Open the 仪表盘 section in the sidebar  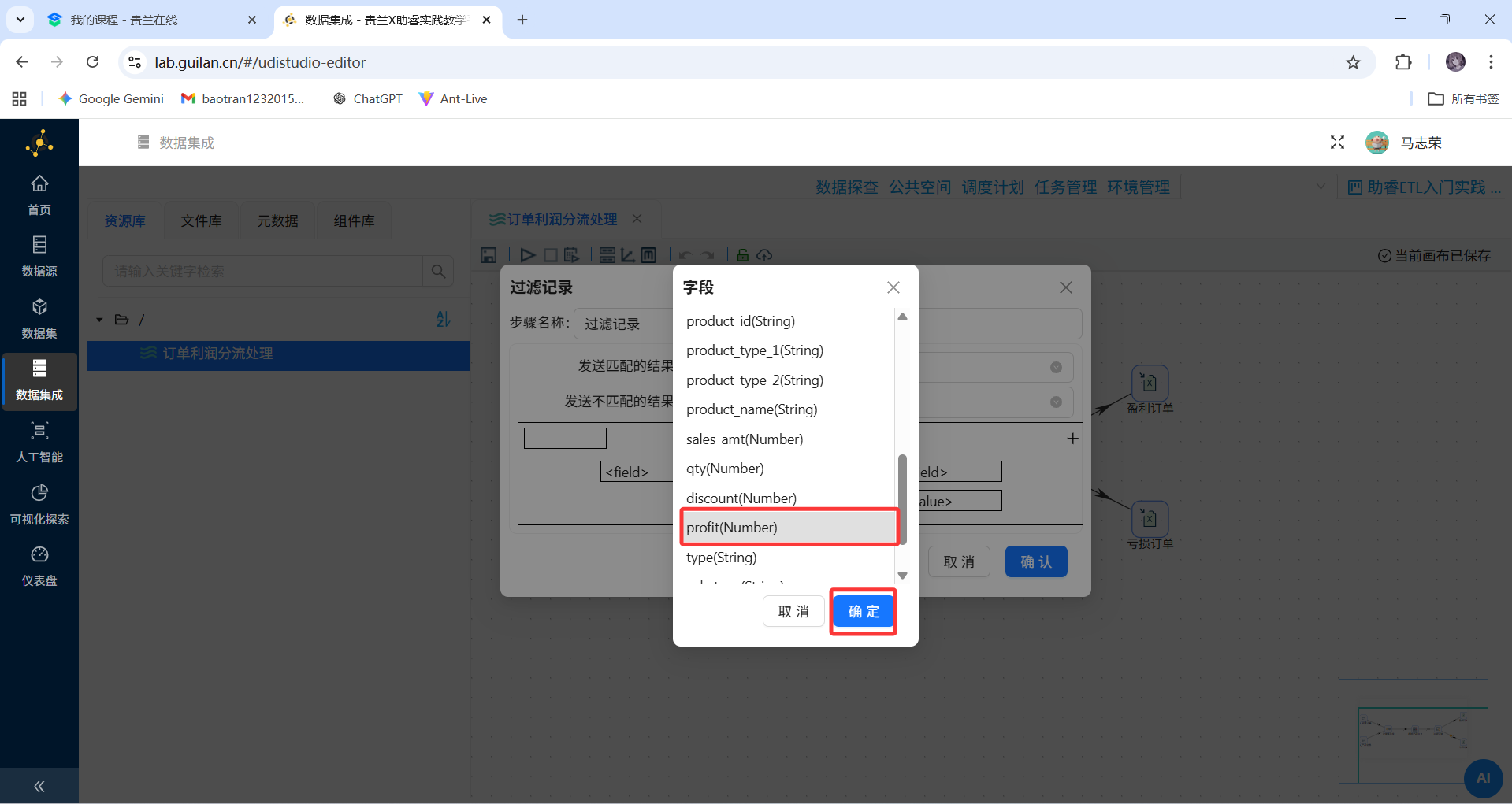pyautogui.click(x=39, y=565)
